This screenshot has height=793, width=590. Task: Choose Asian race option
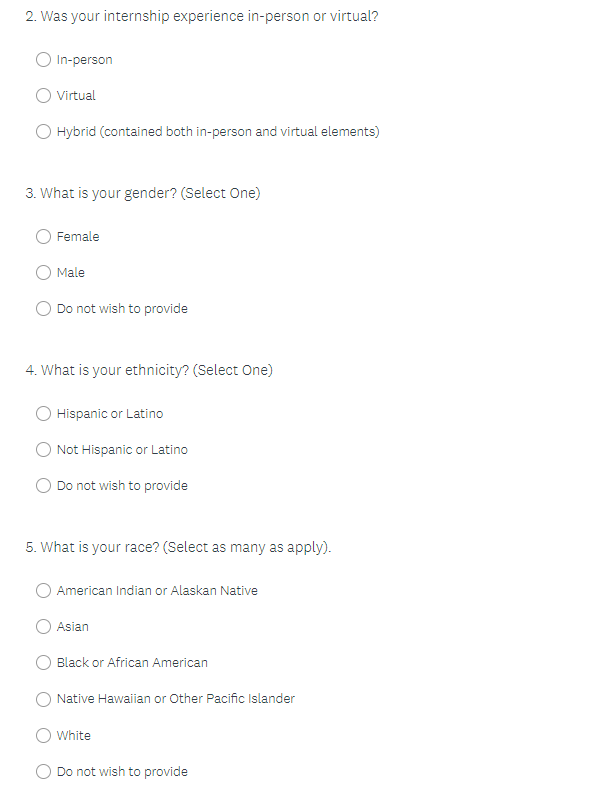point(43,627)
